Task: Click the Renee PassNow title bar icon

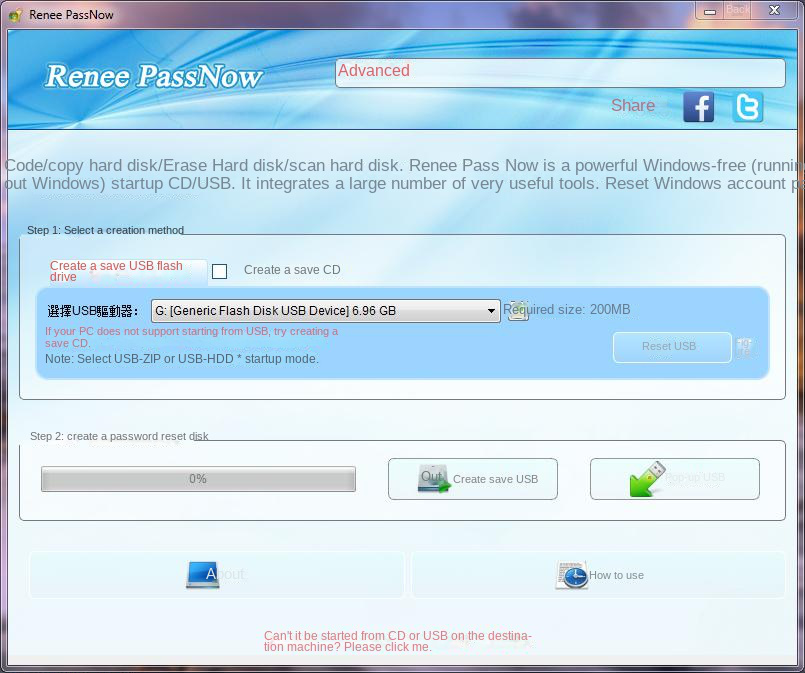Action: click(15, 15)
